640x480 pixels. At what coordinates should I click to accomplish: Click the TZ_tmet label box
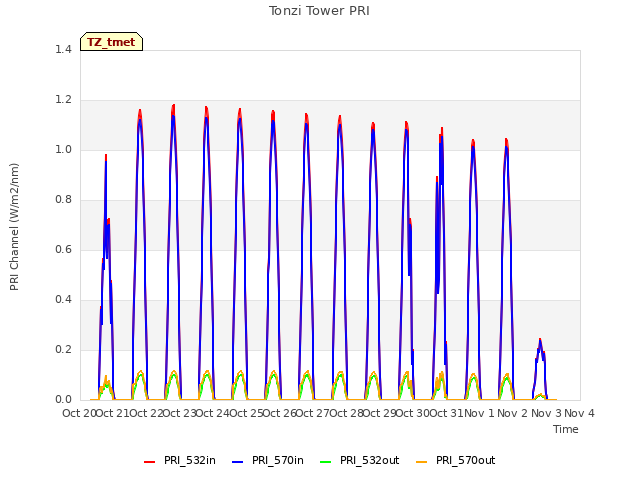111,42
